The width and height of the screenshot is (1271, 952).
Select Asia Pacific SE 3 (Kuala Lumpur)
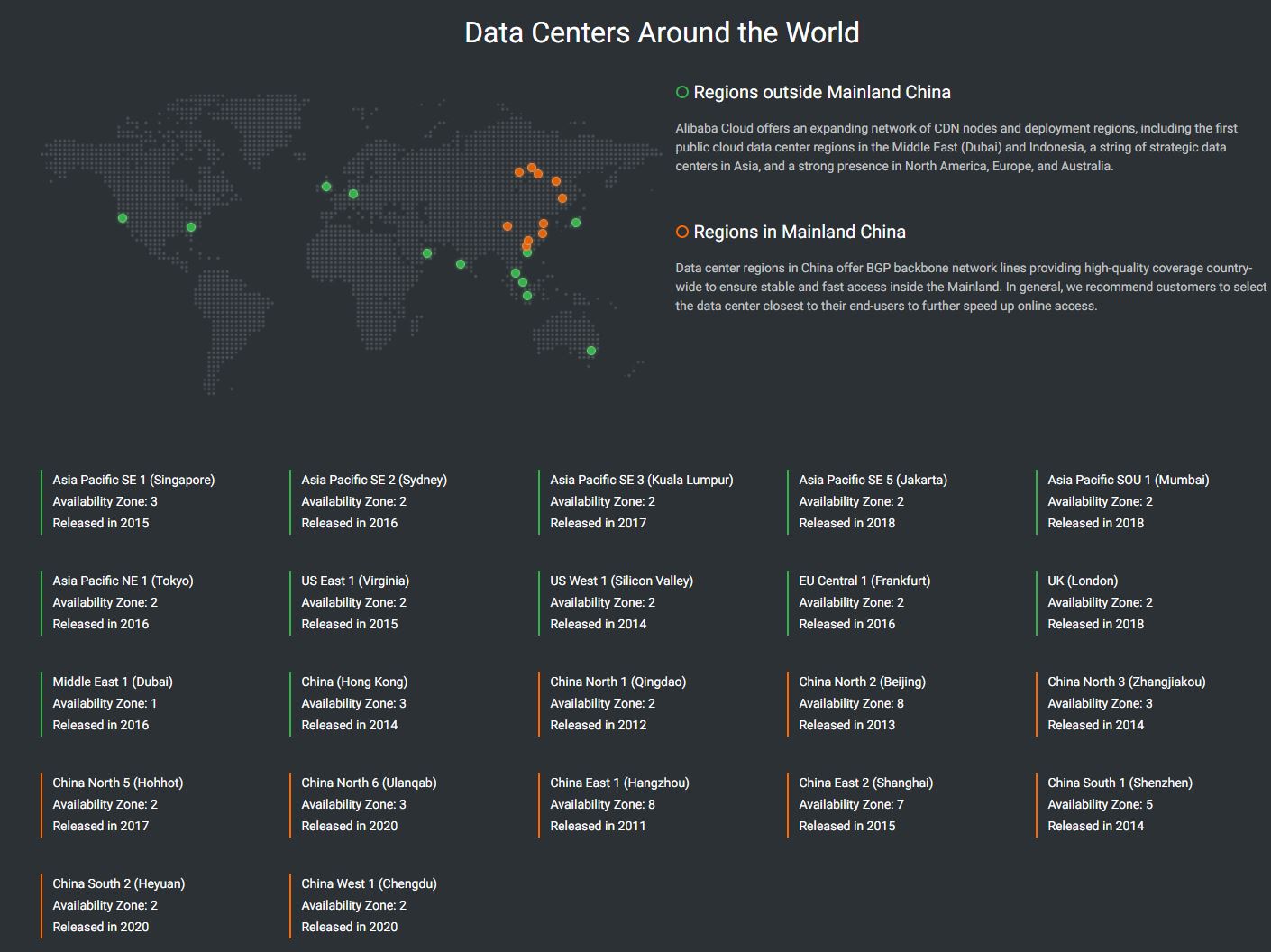click(x=642, y=480)
